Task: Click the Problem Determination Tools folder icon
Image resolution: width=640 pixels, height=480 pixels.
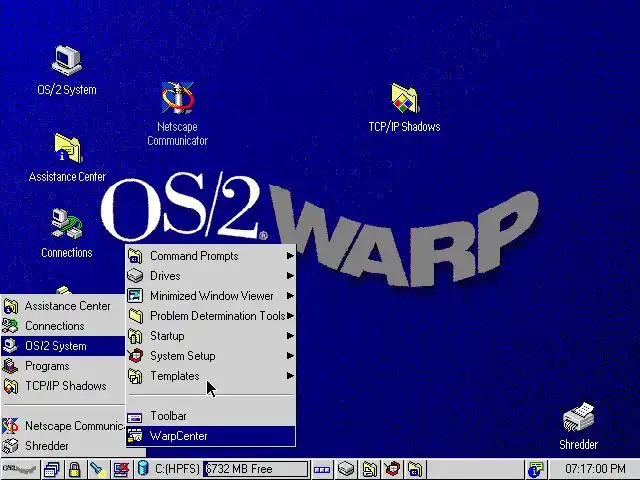Action: coord(136,316)
